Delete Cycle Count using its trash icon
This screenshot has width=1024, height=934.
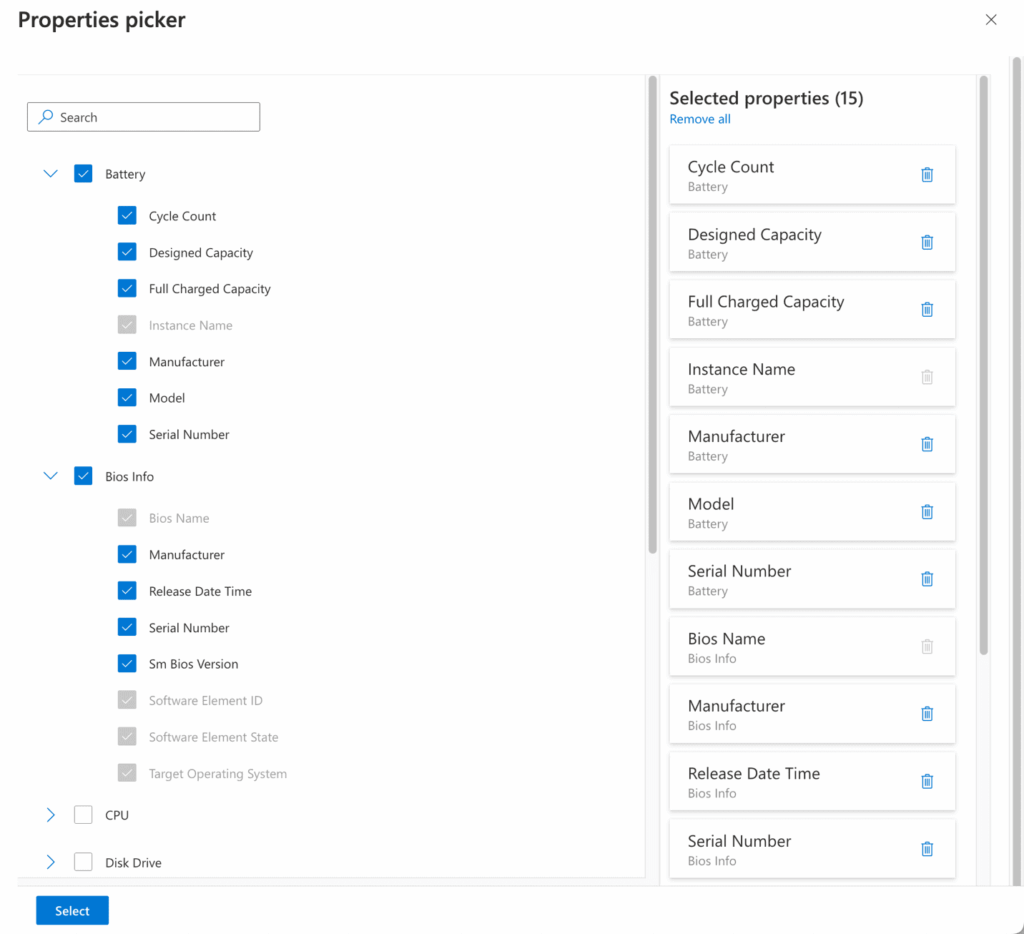tap(927, 173)
